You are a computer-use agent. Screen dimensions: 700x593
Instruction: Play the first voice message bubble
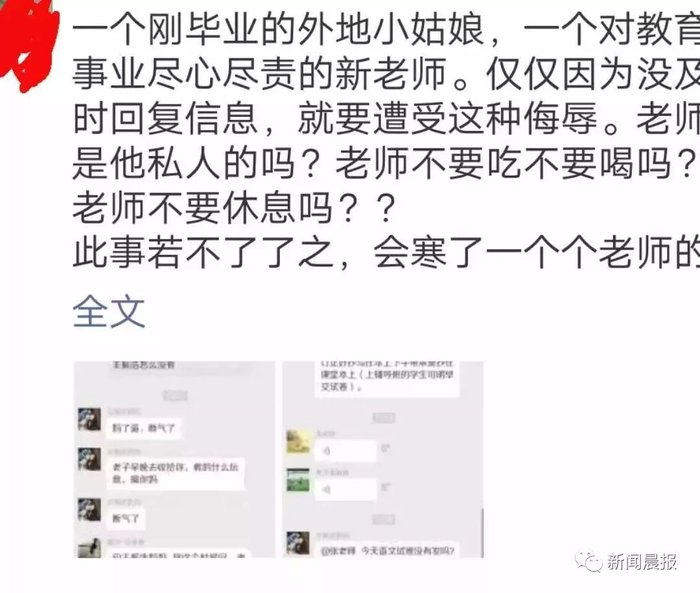click(346, 451)
